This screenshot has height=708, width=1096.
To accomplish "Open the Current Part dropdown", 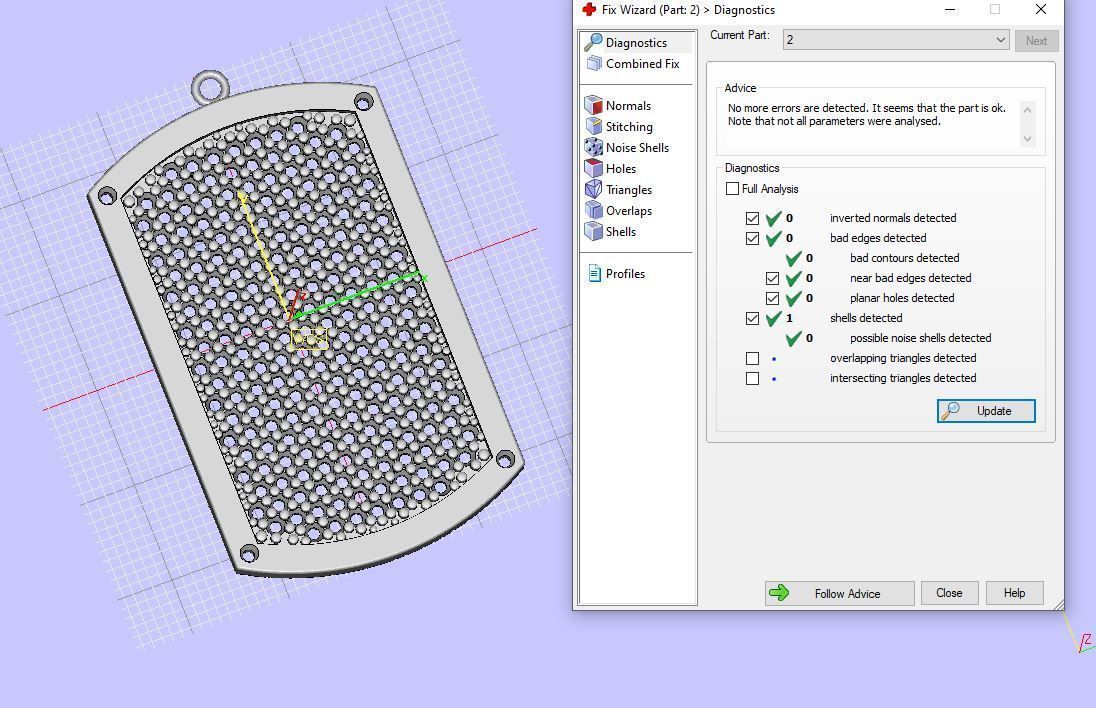I will tap(896, 40).
